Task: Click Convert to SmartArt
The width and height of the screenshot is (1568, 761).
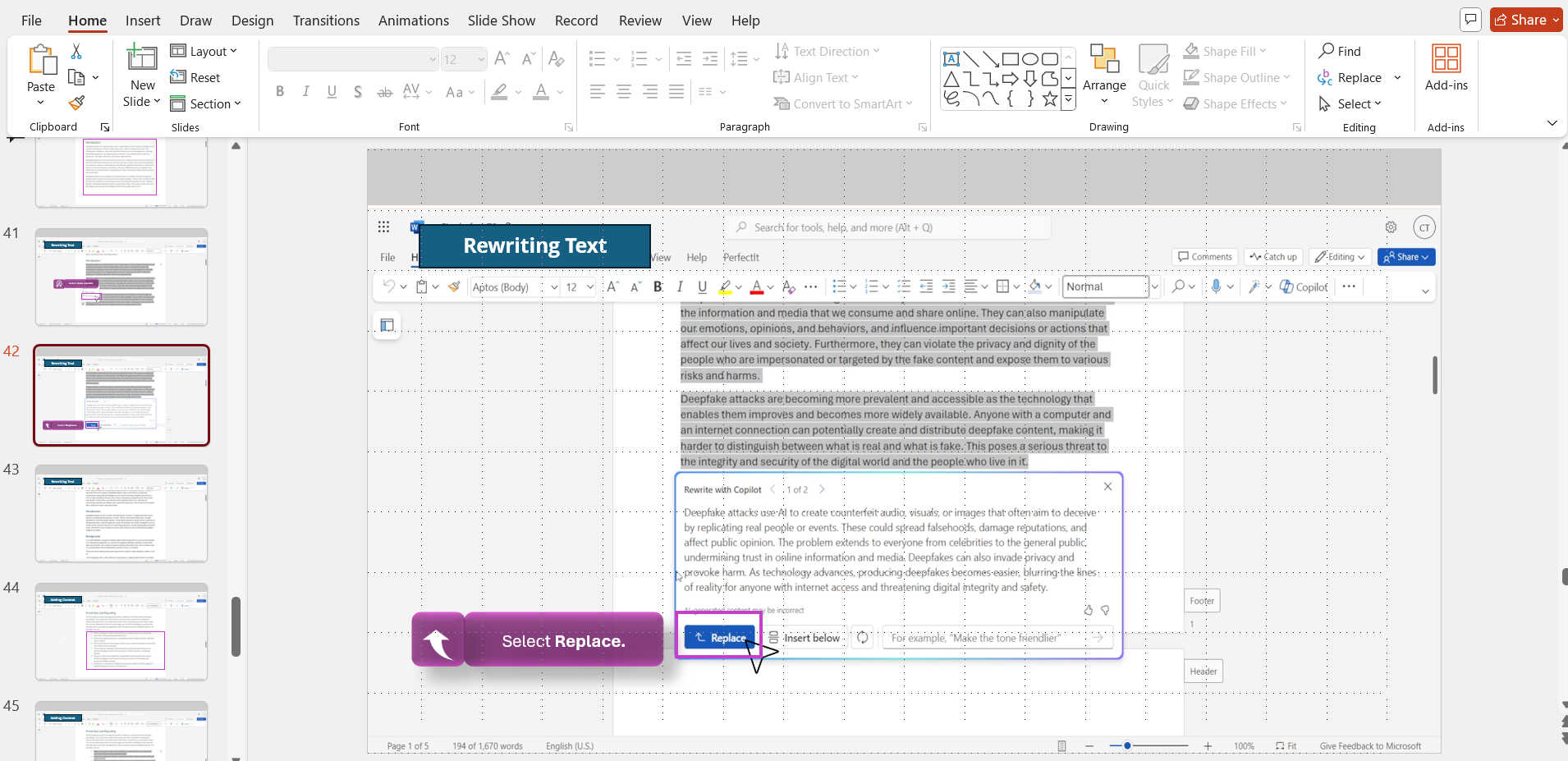Action: 843,103
